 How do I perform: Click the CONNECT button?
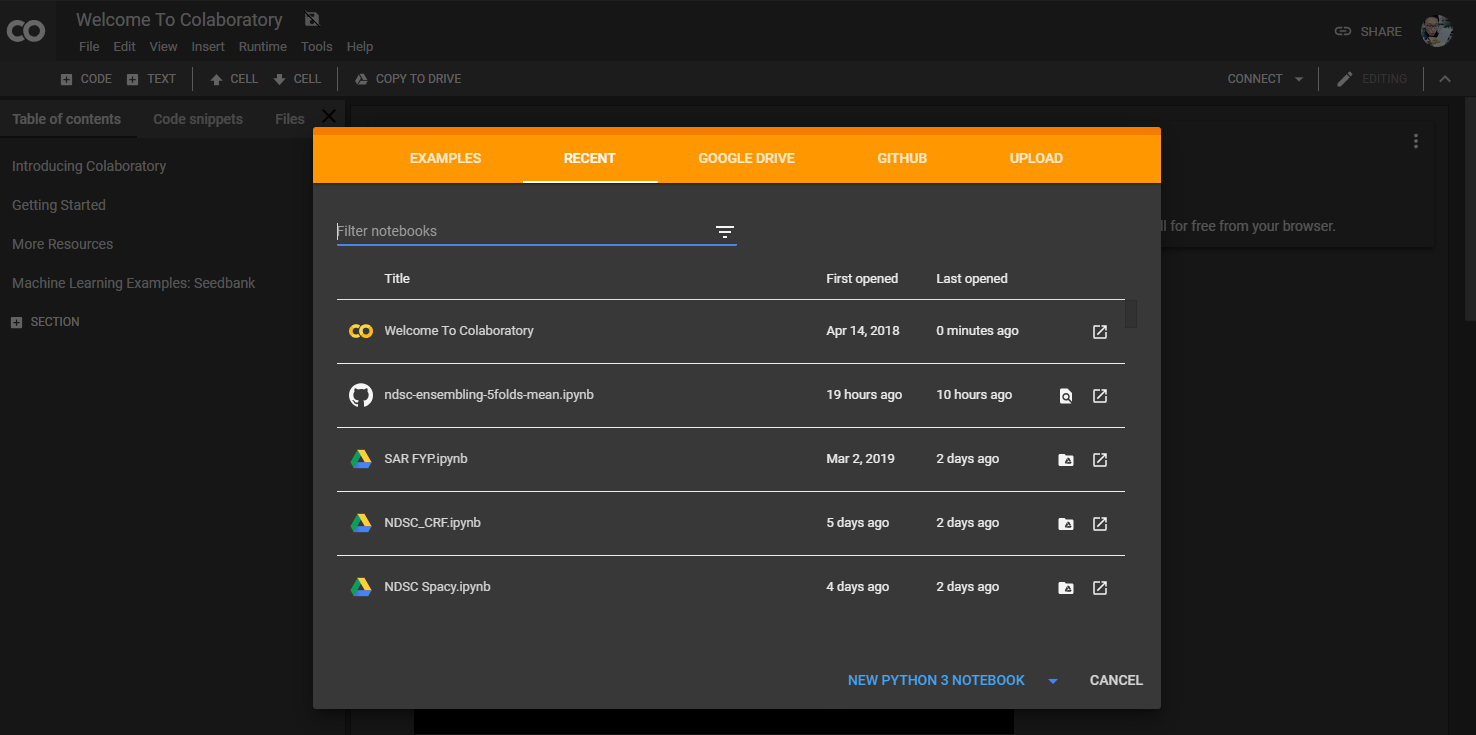point(1255,79)
